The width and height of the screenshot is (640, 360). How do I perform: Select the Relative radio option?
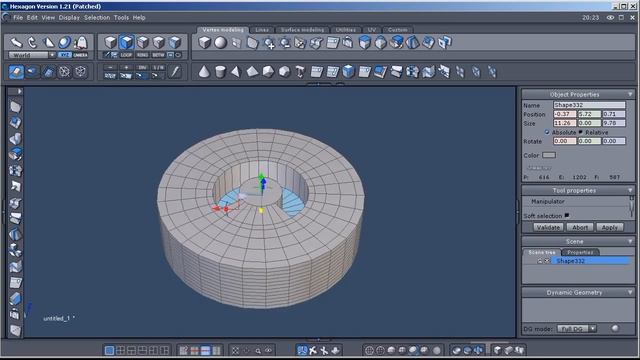[x=581, y=132]
